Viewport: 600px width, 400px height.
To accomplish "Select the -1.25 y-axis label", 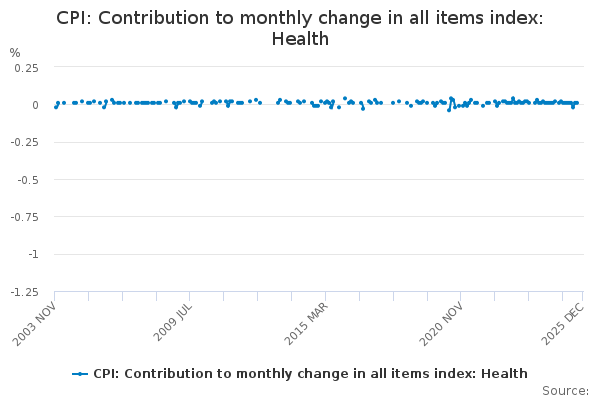I will click(x=23, y=292).
